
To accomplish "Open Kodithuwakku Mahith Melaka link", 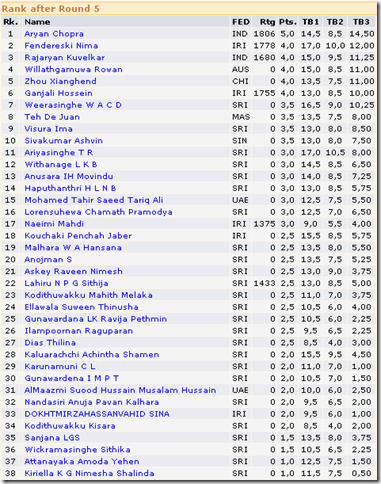I will (x=88, y=295).
